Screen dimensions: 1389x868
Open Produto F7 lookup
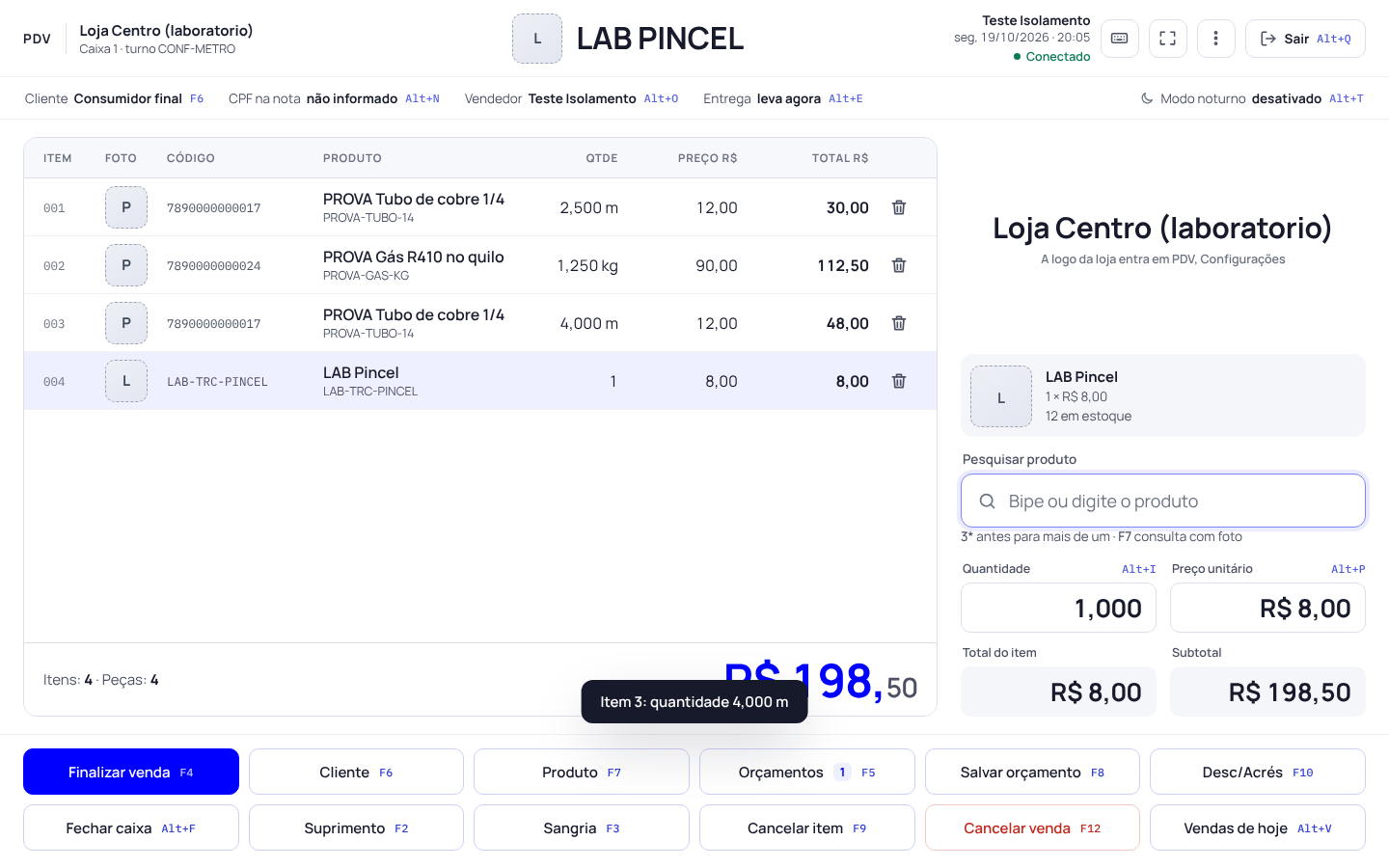[x=582, y=772]
